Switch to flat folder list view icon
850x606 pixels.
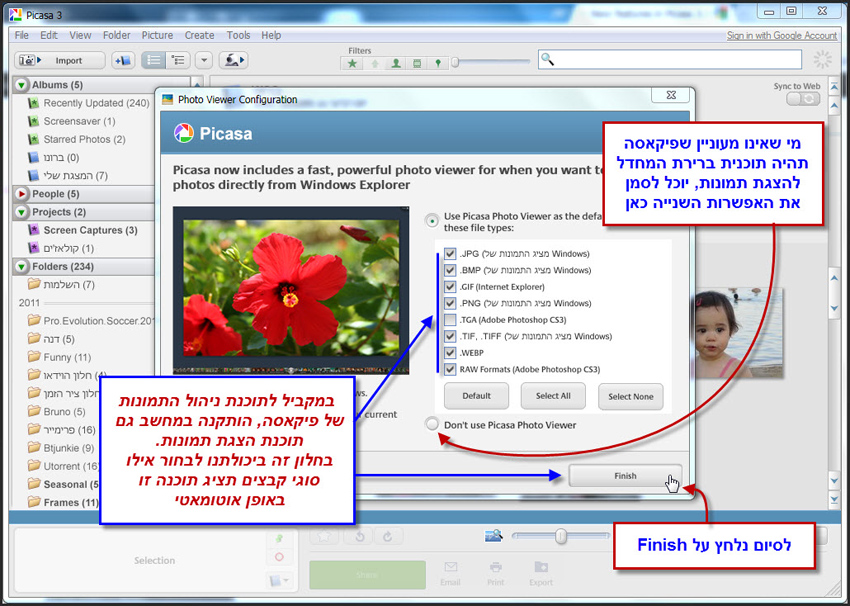pos(153,60)
